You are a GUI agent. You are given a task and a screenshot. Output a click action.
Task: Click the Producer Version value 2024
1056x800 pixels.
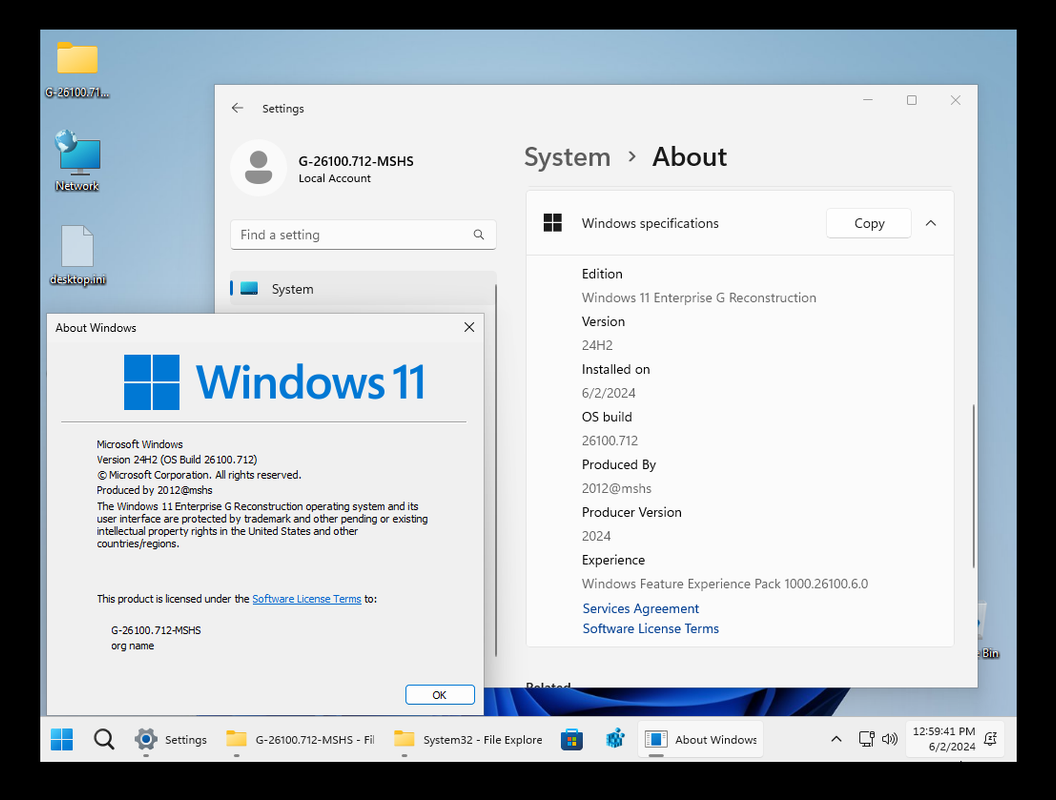(x=596, y=536)
